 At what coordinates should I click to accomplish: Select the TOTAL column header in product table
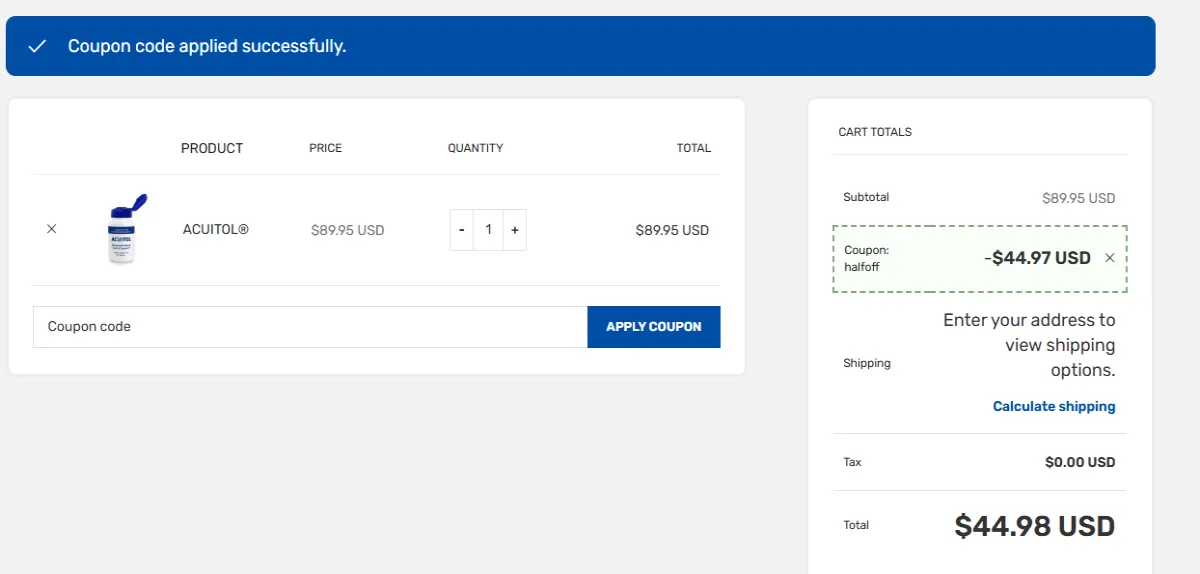(694, 148)
